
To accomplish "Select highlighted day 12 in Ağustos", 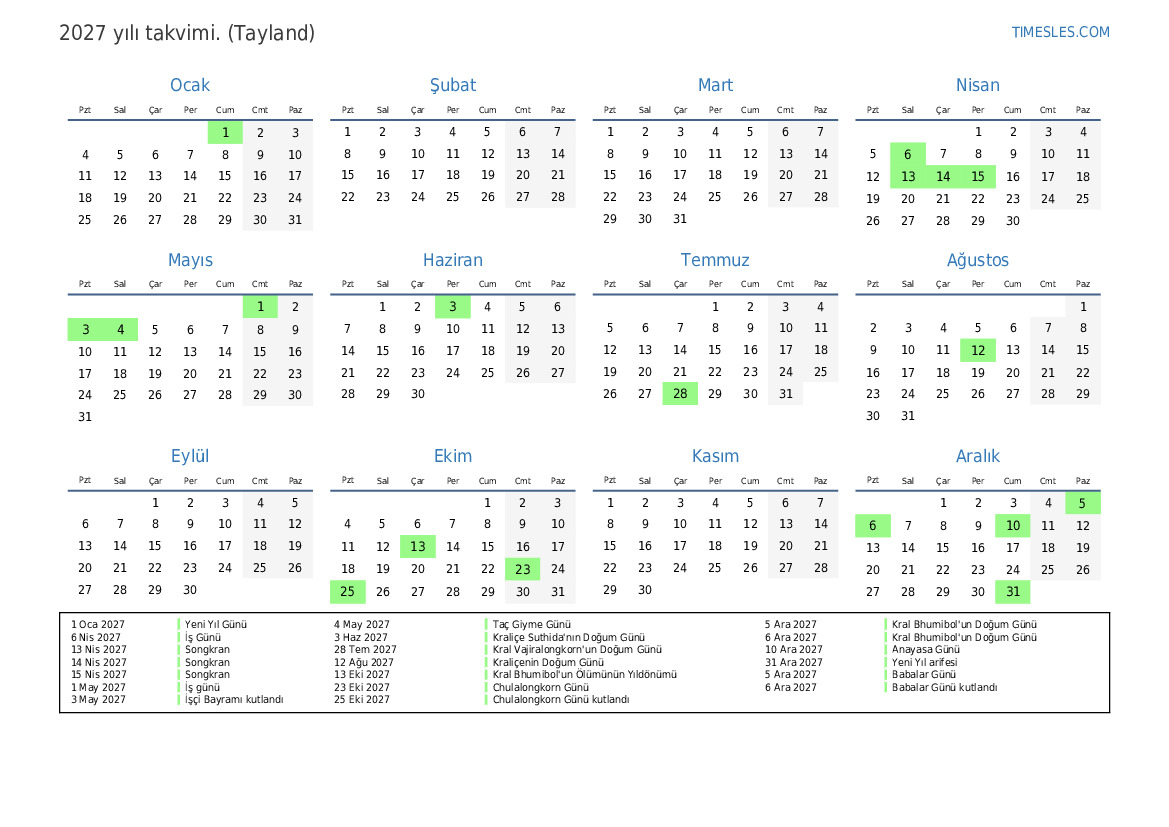I will click(x=977, y=350).
